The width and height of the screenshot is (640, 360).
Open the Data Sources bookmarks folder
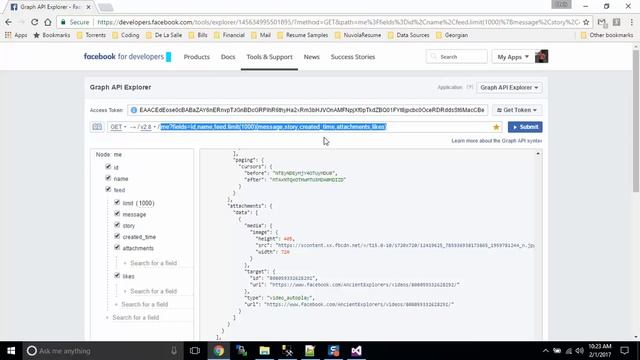click(408, 35)
